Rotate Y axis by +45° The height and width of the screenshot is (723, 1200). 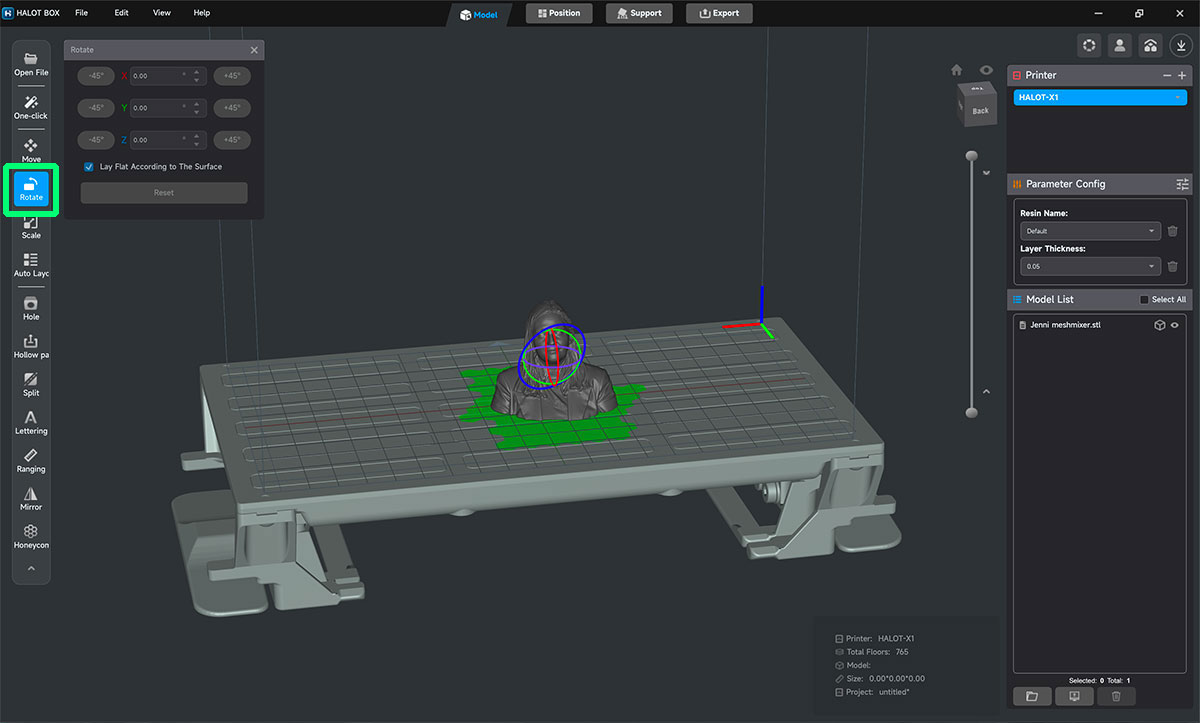click(x=231, y=107)
